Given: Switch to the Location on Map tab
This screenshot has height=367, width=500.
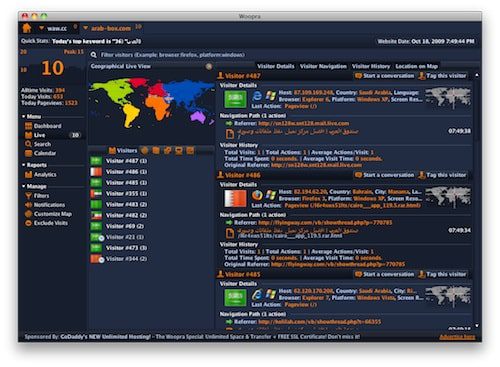Looking at the screenshot, I should click(x=416, y=66).
